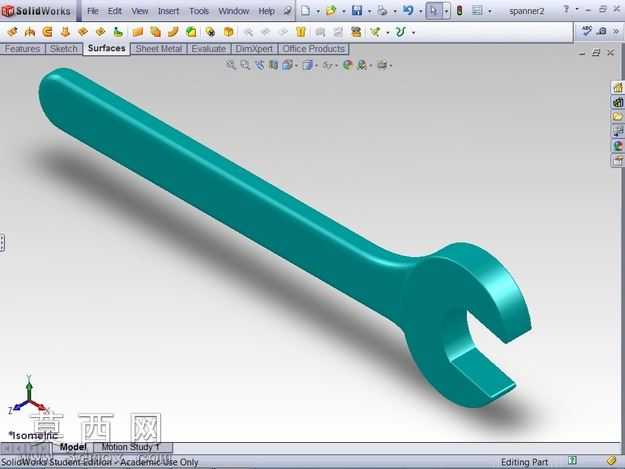625x469 pixels.
Task: Click the Open file folder icon
Action: (331, 11)
